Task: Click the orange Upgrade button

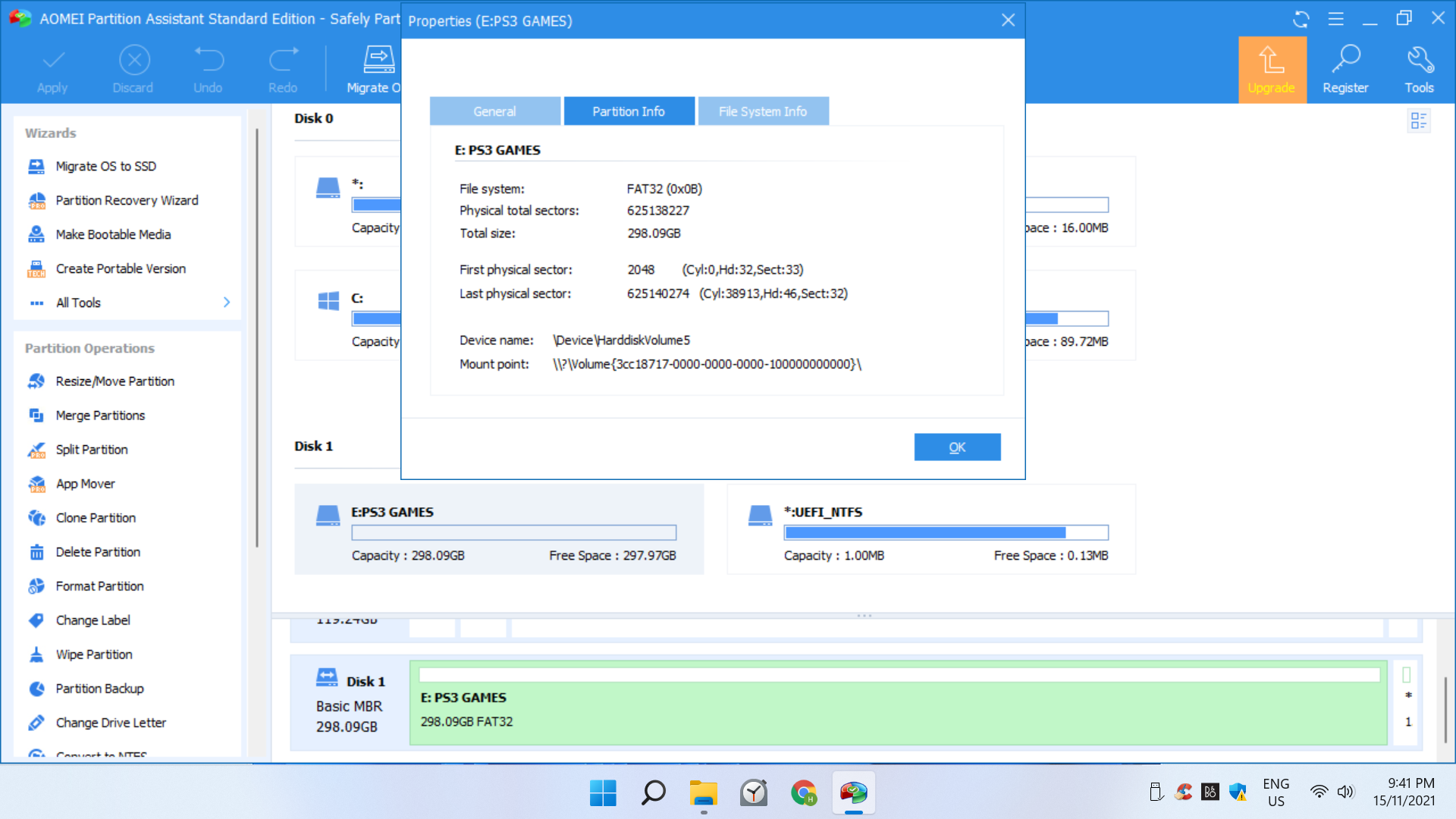Action: [1272, 70]
